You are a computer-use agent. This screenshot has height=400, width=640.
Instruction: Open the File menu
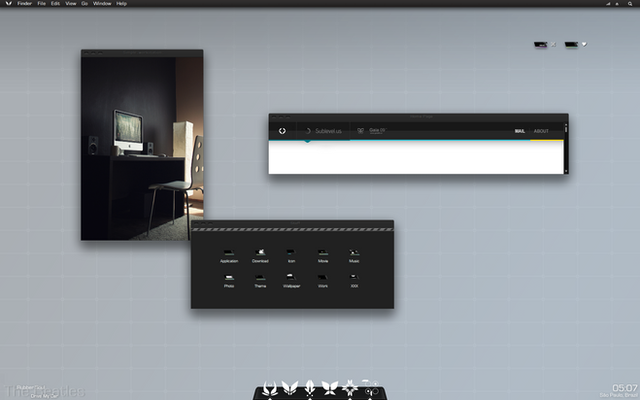click(x=41, y=3)
